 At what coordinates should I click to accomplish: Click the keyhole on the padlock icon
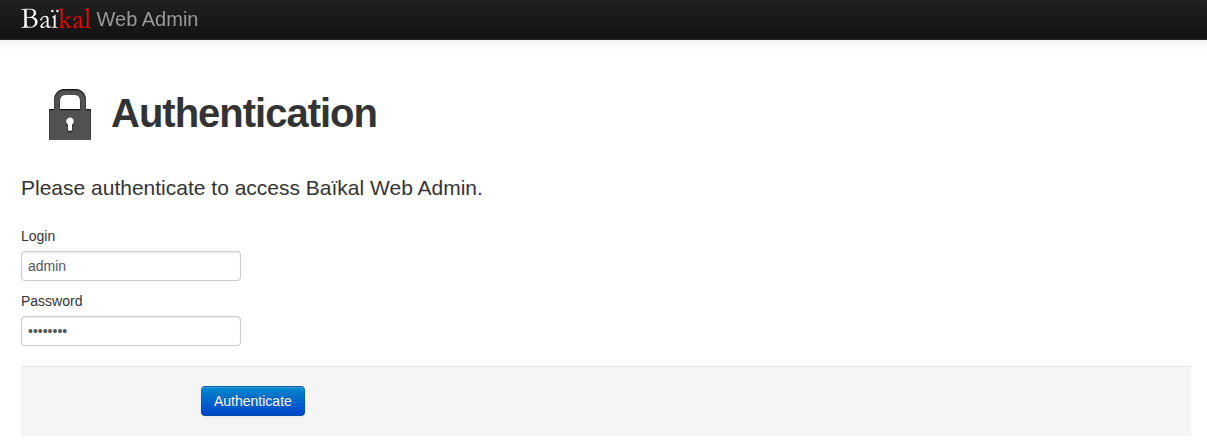70,124
